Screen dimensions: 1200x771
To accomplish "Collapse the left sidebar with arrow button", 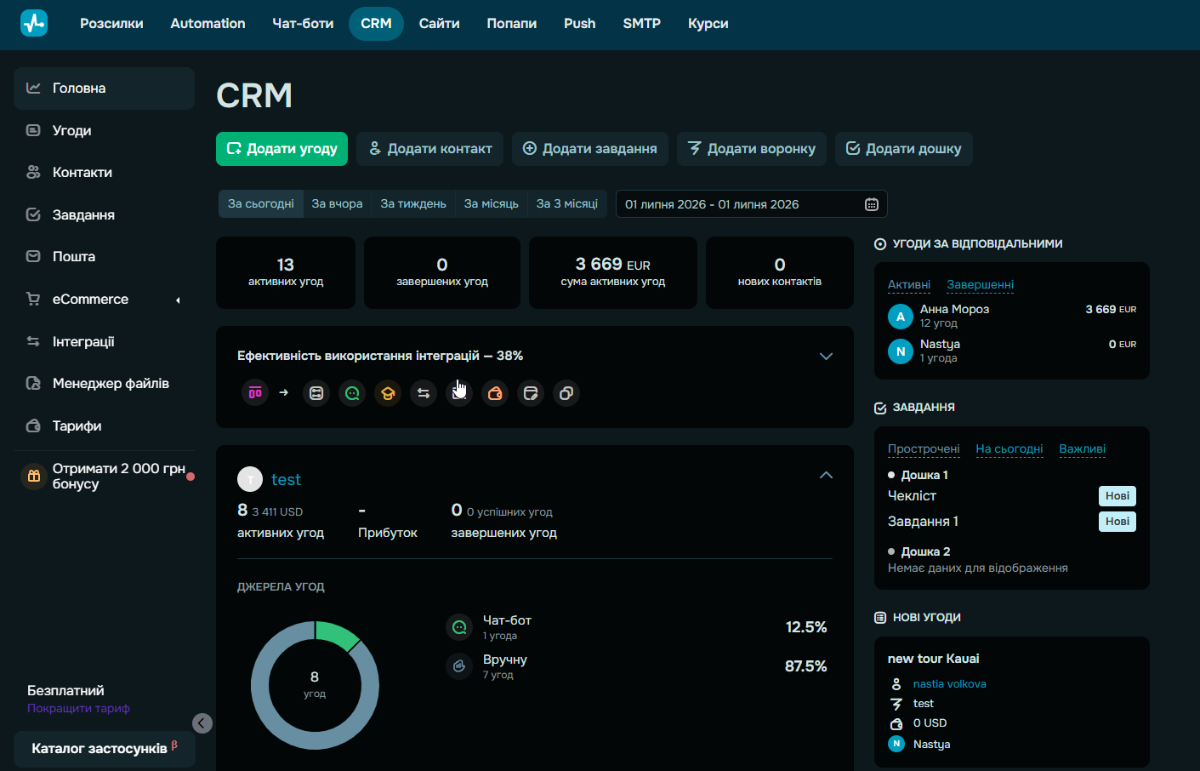I will coord(202,723).
